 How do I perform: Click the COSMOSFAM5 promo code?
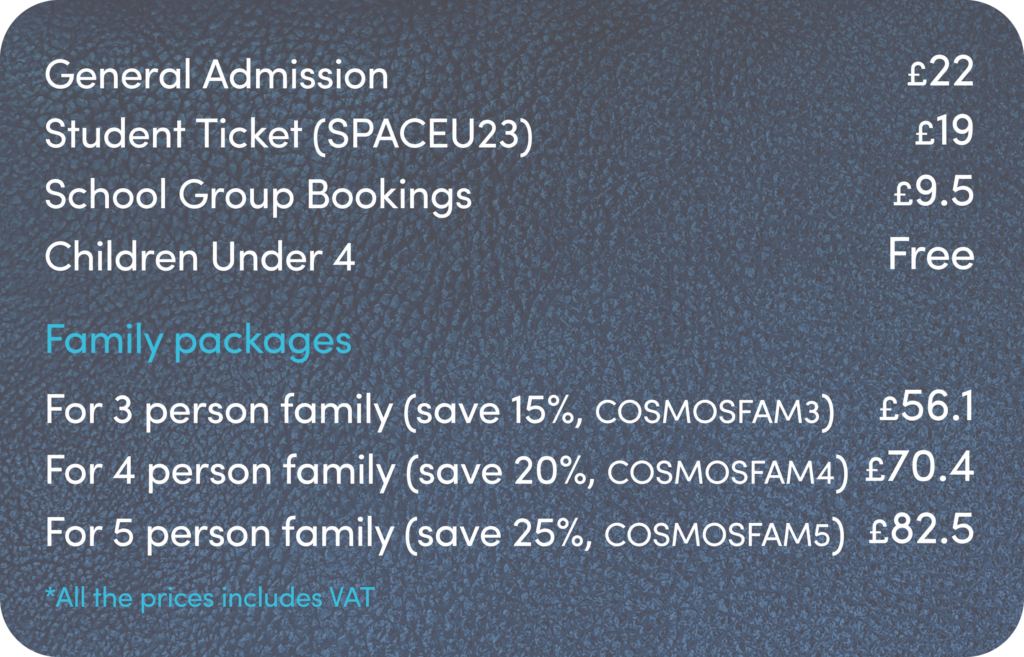pyautogui.click(x=718, y=536)
